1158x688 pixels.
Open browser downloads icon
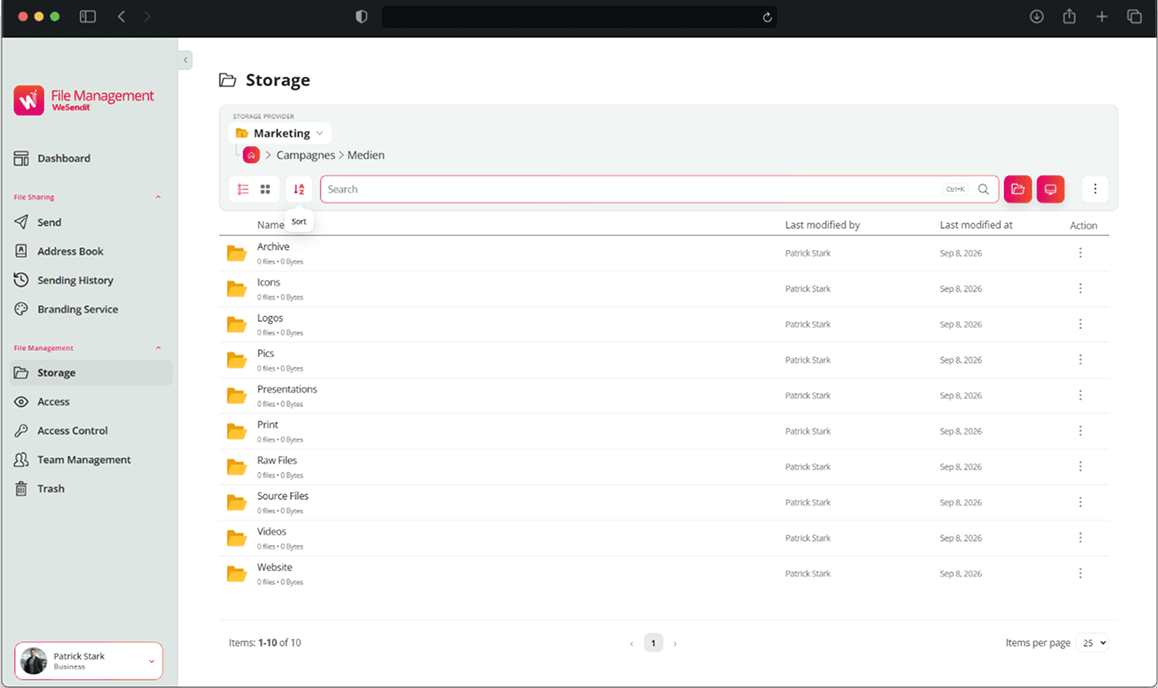pyautogui.click(x=1037, y=16)
